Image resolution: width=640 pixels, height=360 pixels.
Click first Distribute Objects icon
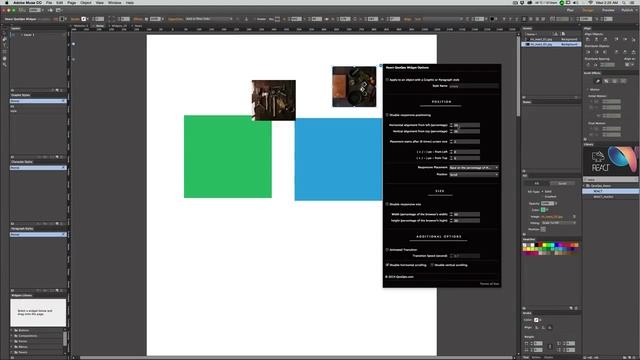click(x=588, y=52)
